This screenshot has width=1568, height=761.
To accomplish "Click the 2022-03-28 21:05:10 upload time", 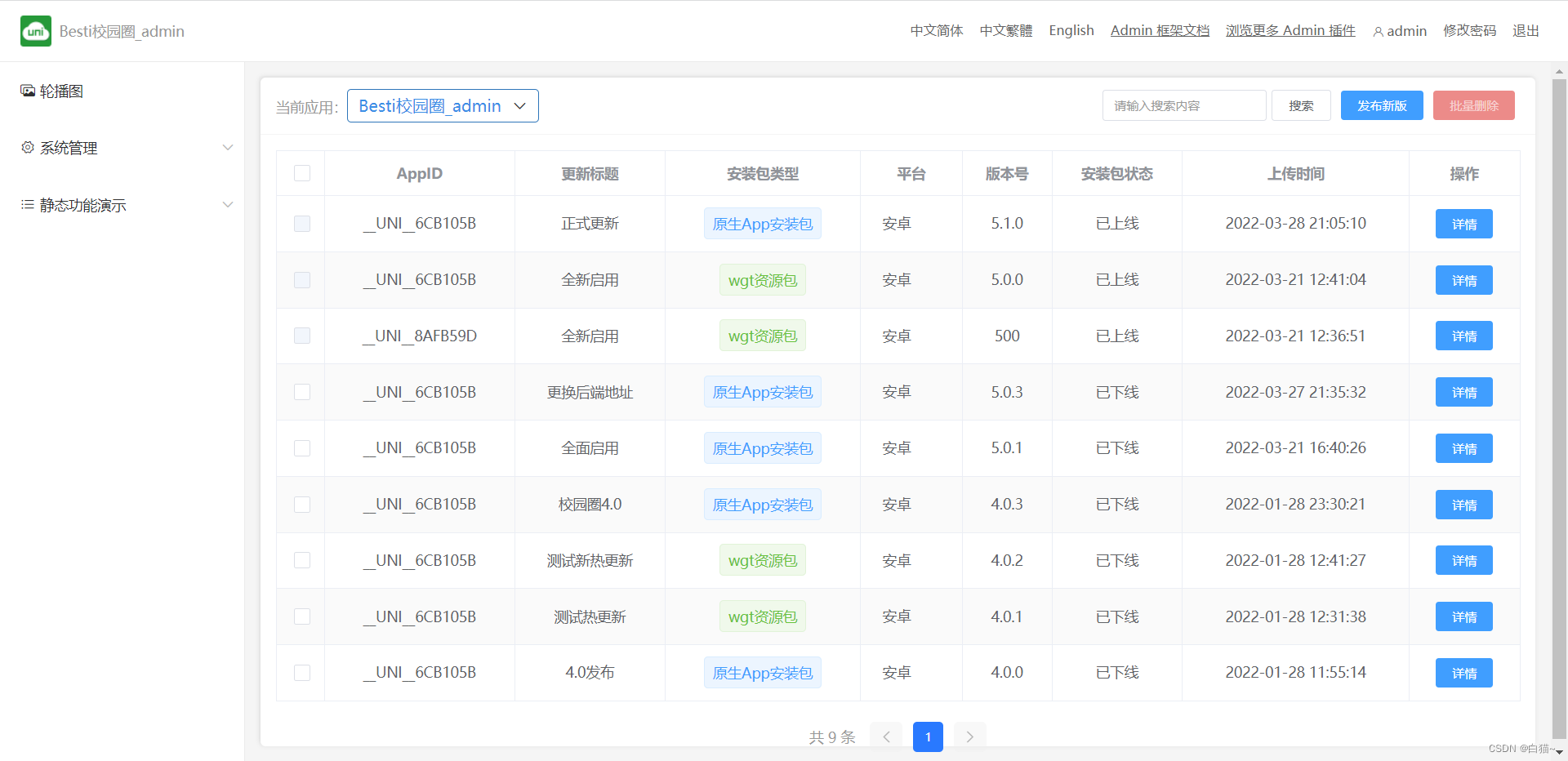I will (1295, 224).
